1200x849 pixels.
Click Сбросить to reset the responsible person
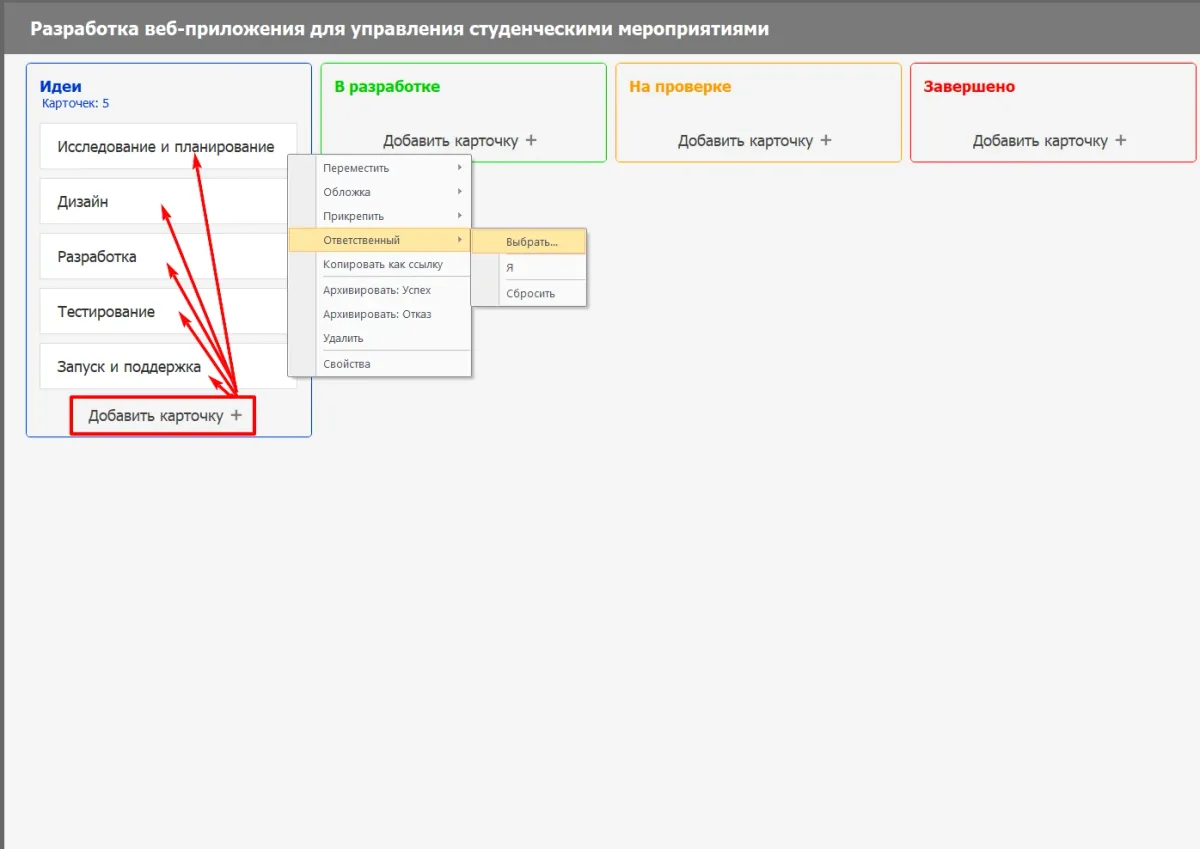click(530, 294)
